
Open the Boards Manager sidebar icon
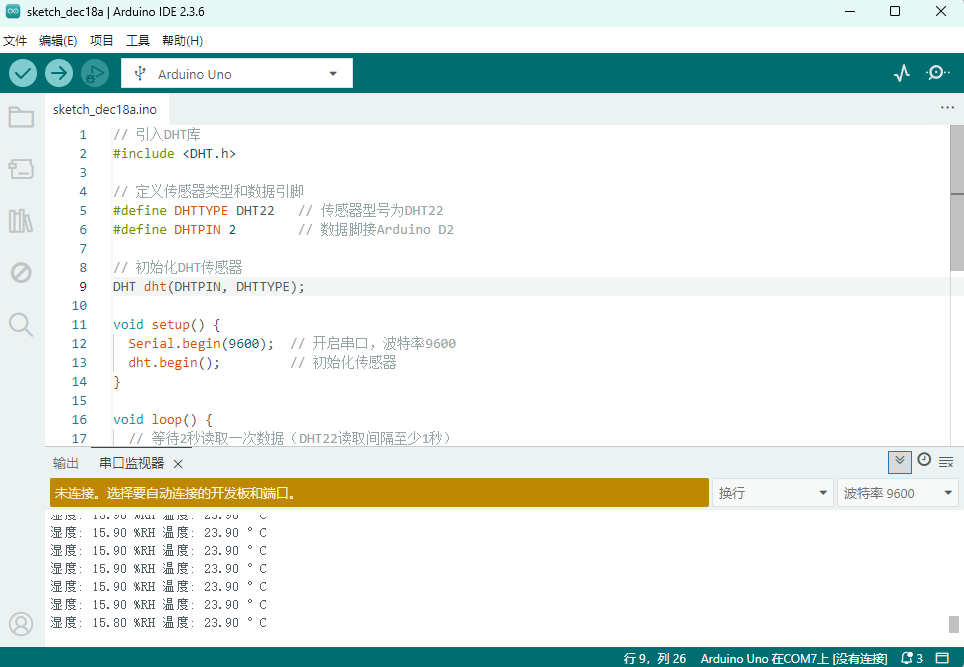pyautogui.click(x=21, y=168)
